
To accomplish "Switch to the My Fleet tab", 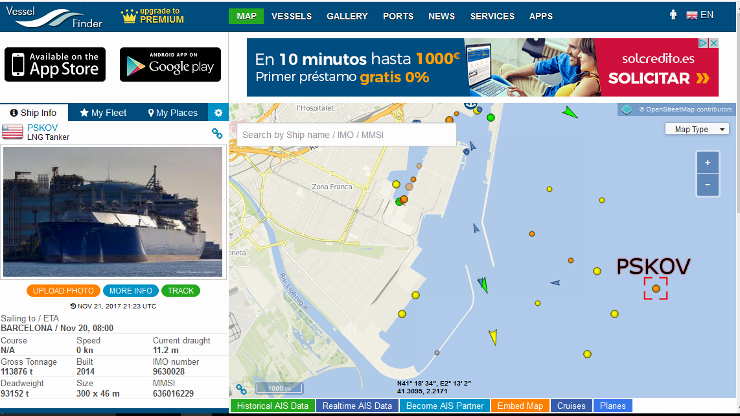I will pos(103,113).
